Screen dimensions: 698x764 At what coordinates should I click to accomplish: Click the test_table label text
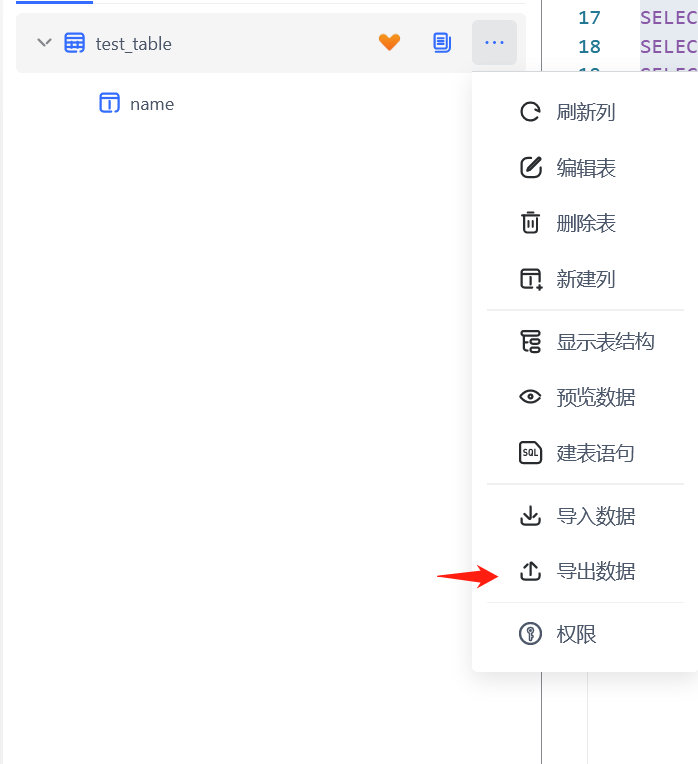(x=133, y=44)
